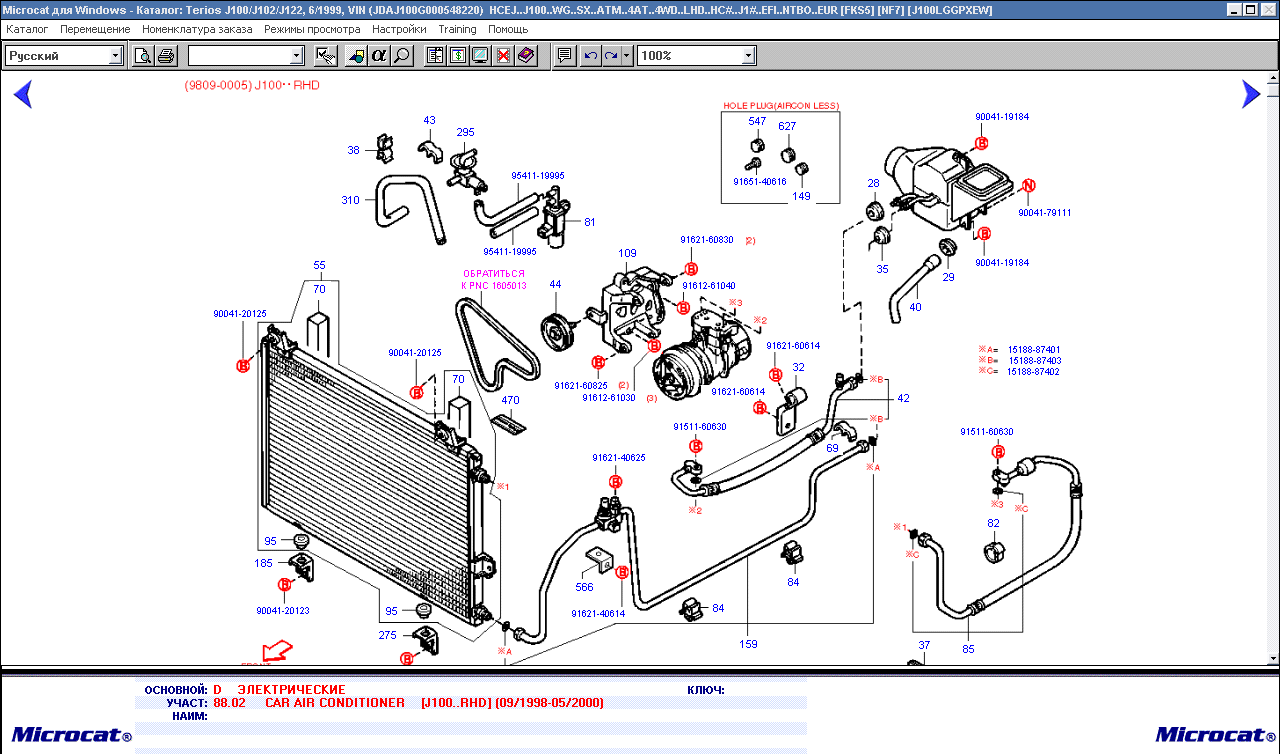Click the note annotation icon
The height and width of the screenshot is (754, 1280).
[x=565, y=55]
